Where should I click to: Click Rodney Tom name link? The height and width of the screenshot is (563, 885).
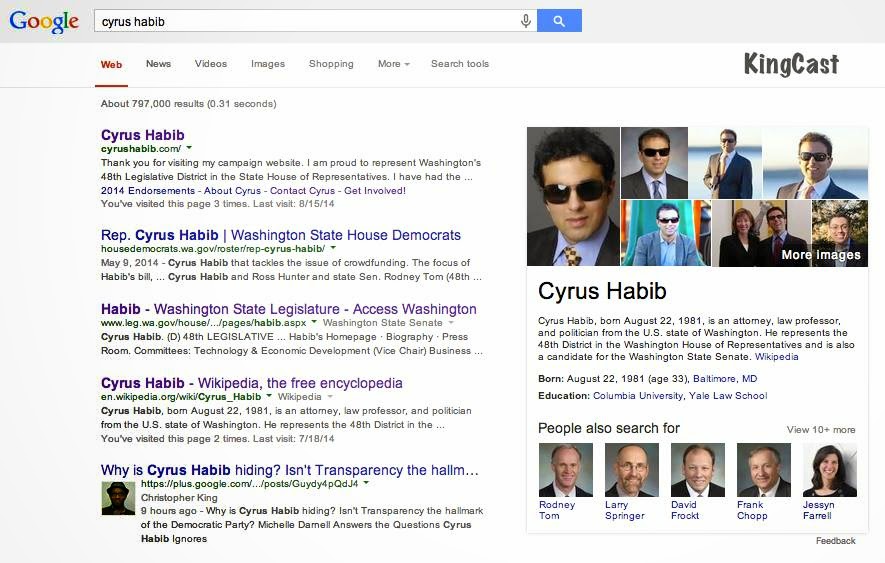pos(557,510)
